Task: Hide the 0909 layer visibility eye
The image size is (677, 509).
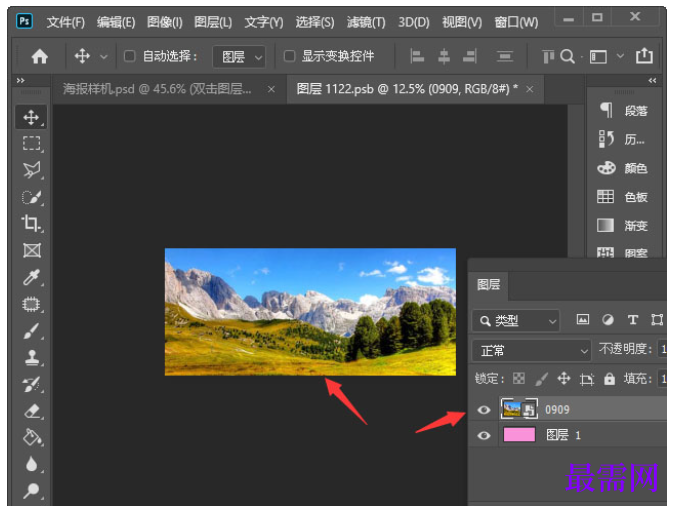Action: click(x=484, y=410)
